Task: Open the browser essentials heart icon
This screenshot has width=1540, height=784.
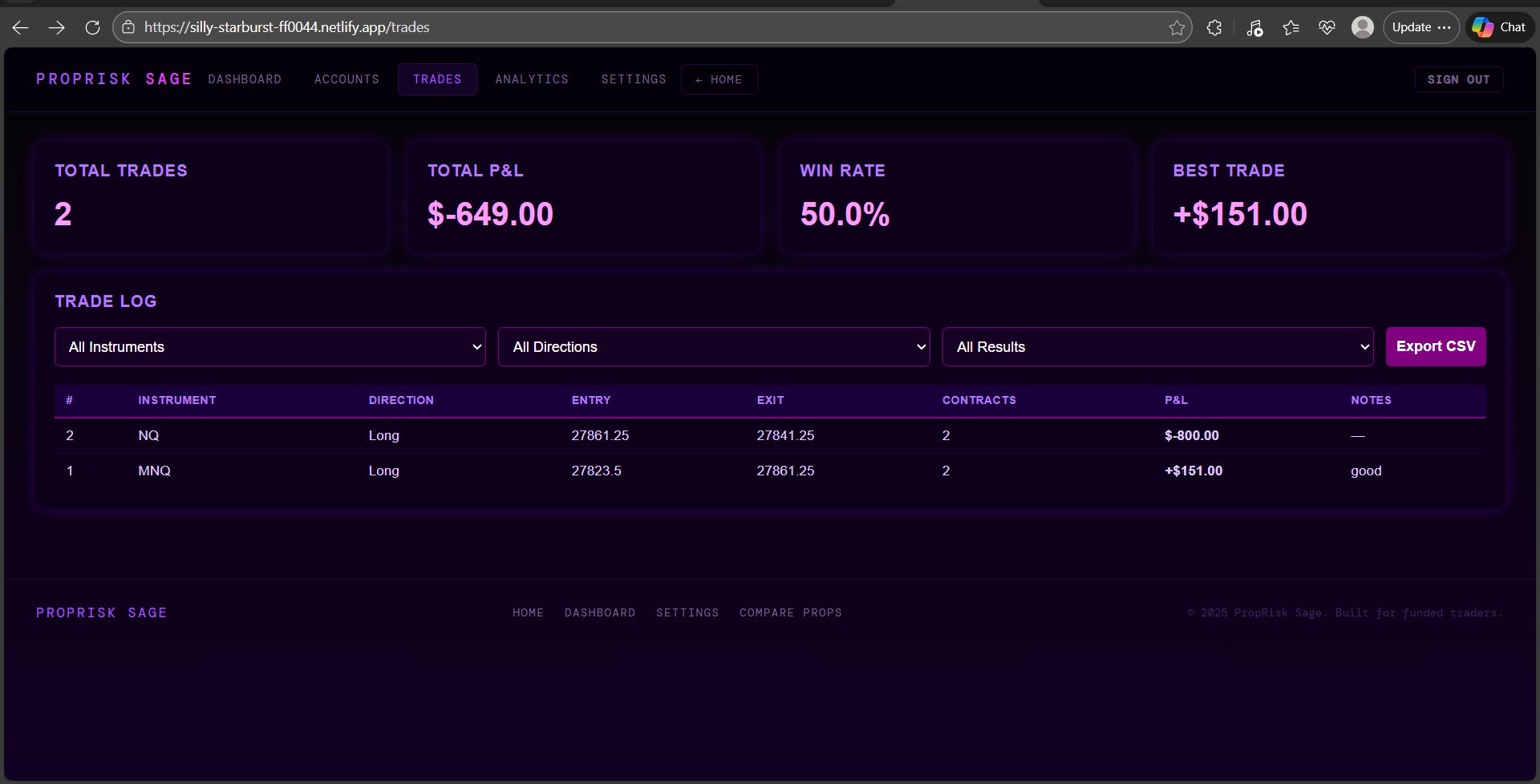Action: pyautogui.click(x=1327, y=28)
